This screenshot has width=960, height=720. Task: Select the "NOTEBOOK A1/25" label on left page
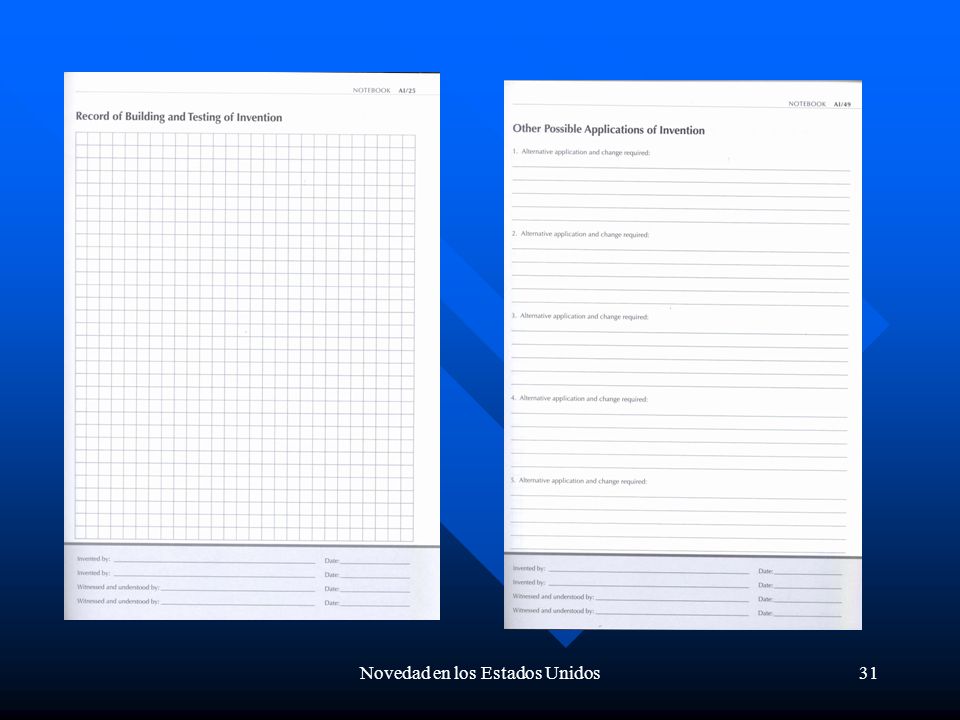384,90
